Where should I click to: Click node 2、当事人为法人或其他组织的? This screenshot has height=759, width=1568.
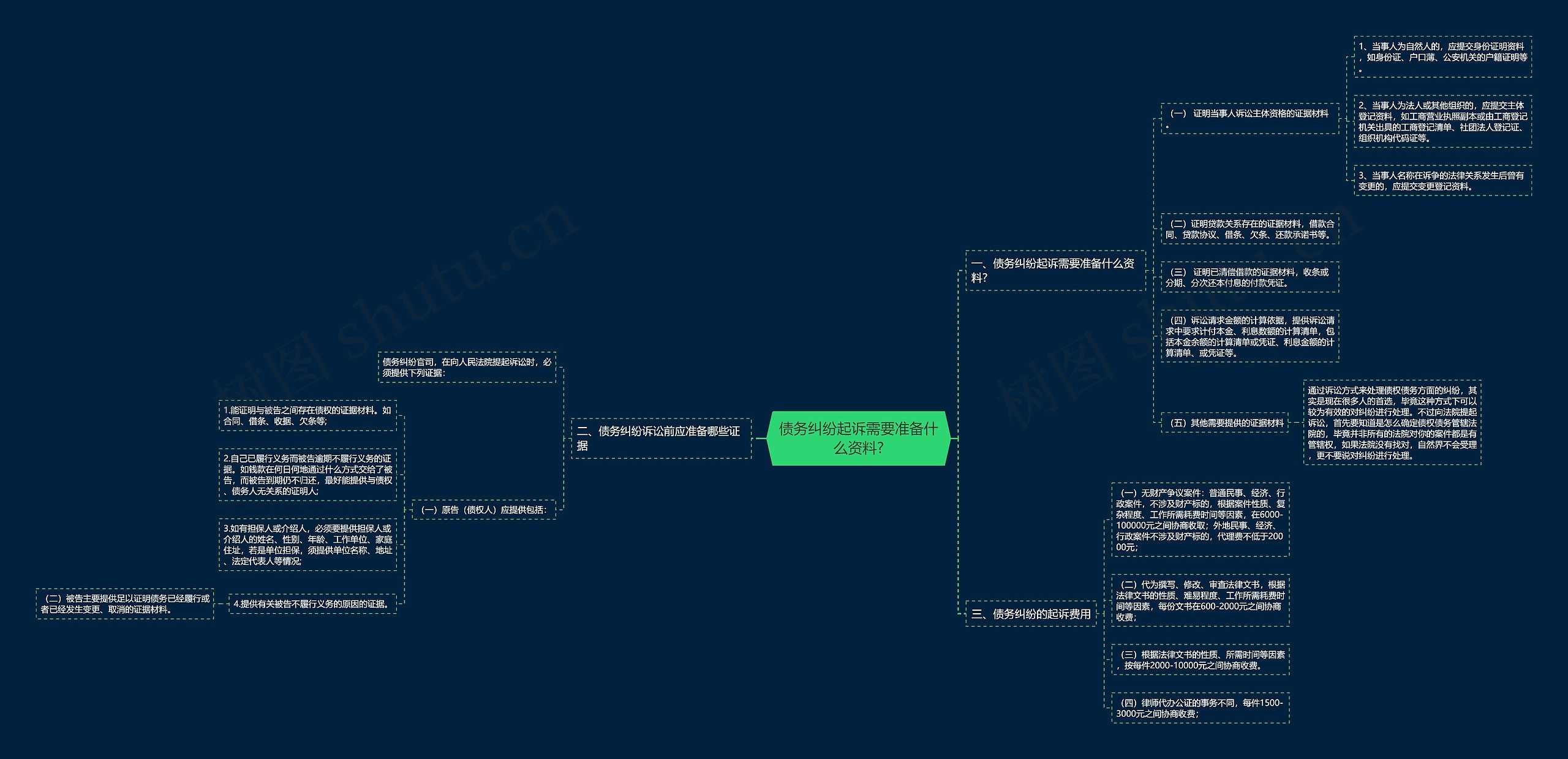pyautogui.click(x=1442, y=121)
